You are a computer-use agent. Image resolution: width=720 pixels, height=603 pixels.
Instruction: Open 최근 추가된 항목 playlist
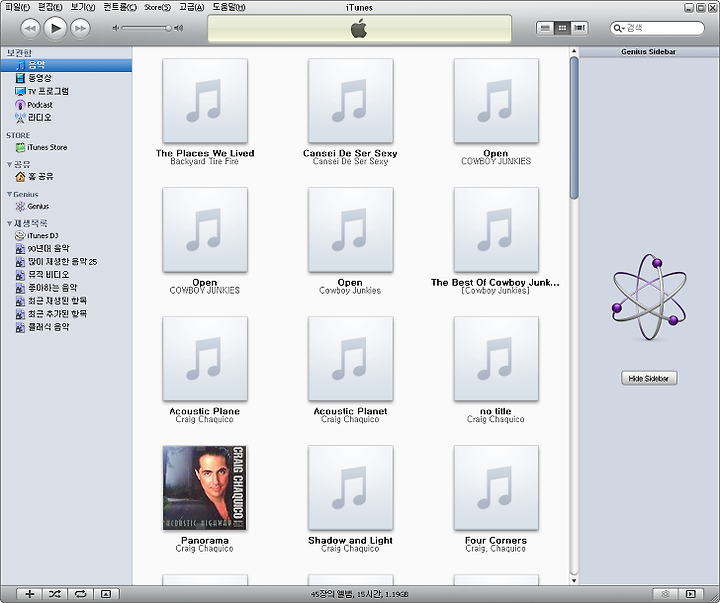[66, 314]
